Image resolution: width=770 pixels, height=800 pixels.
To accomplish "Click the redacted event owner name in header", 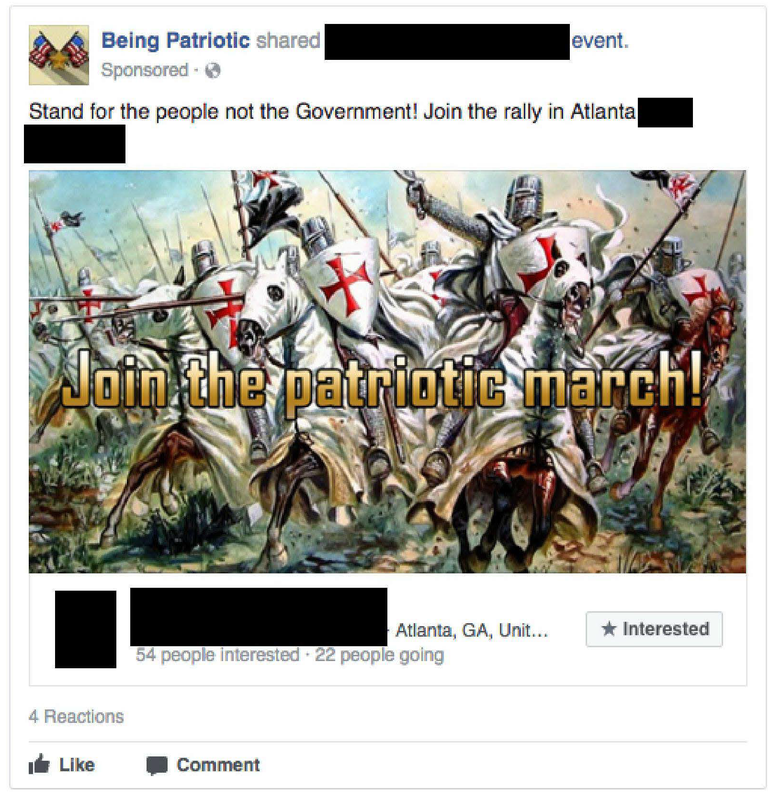I will click(x=447, y=41).
